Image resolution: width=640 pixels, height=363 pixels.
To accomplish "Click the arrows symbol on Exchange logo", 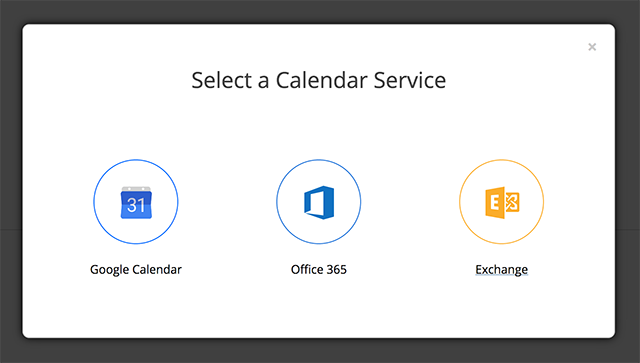I will coord(512,202).
